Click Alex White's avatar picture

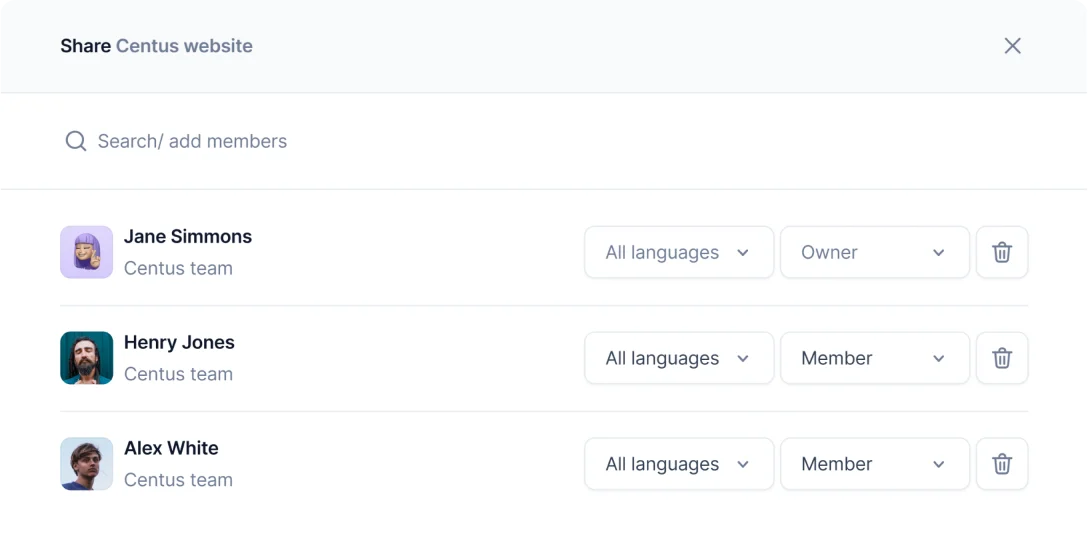(x=87, y=464)
